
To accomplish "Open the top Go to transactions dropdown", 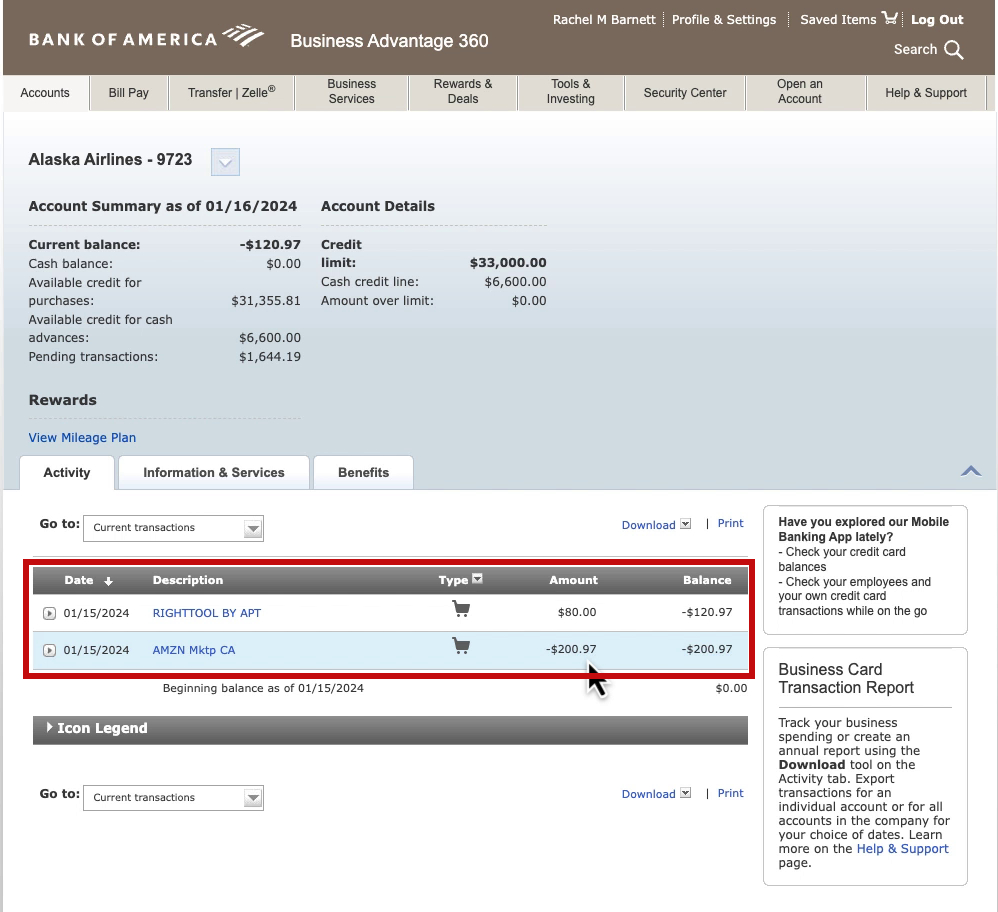I will (173, 528).
